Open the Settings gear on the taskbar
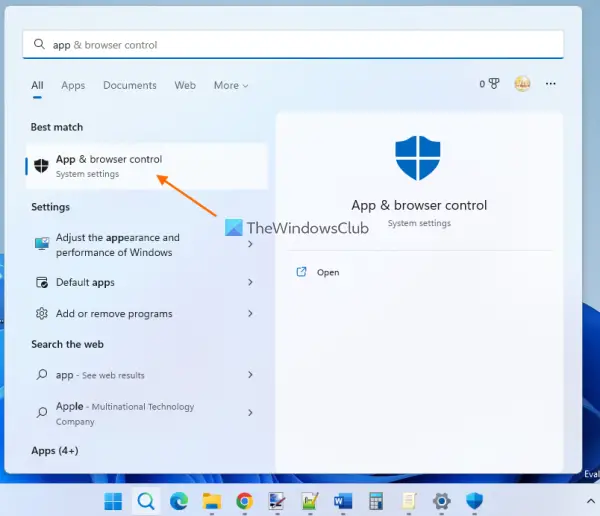Viewport: 600px width, 516px height. coord(441,501)
